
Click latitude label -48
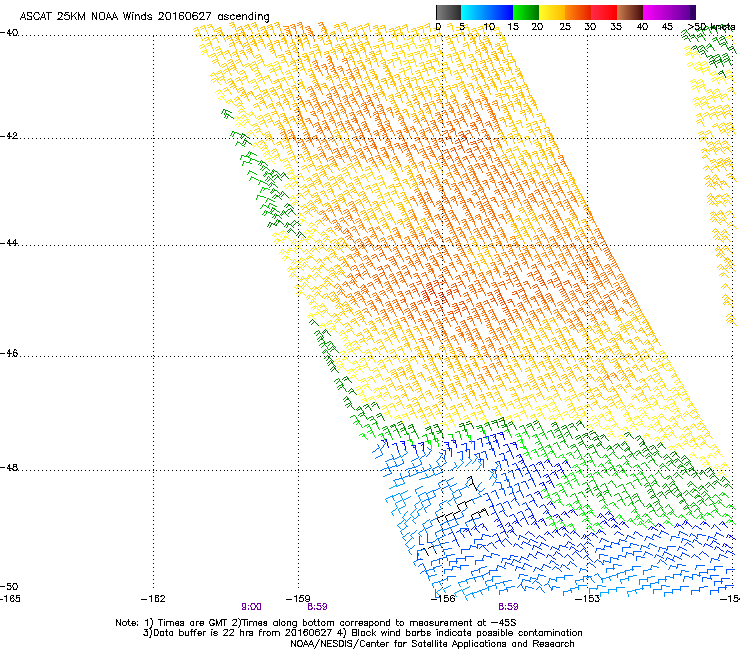9,467
